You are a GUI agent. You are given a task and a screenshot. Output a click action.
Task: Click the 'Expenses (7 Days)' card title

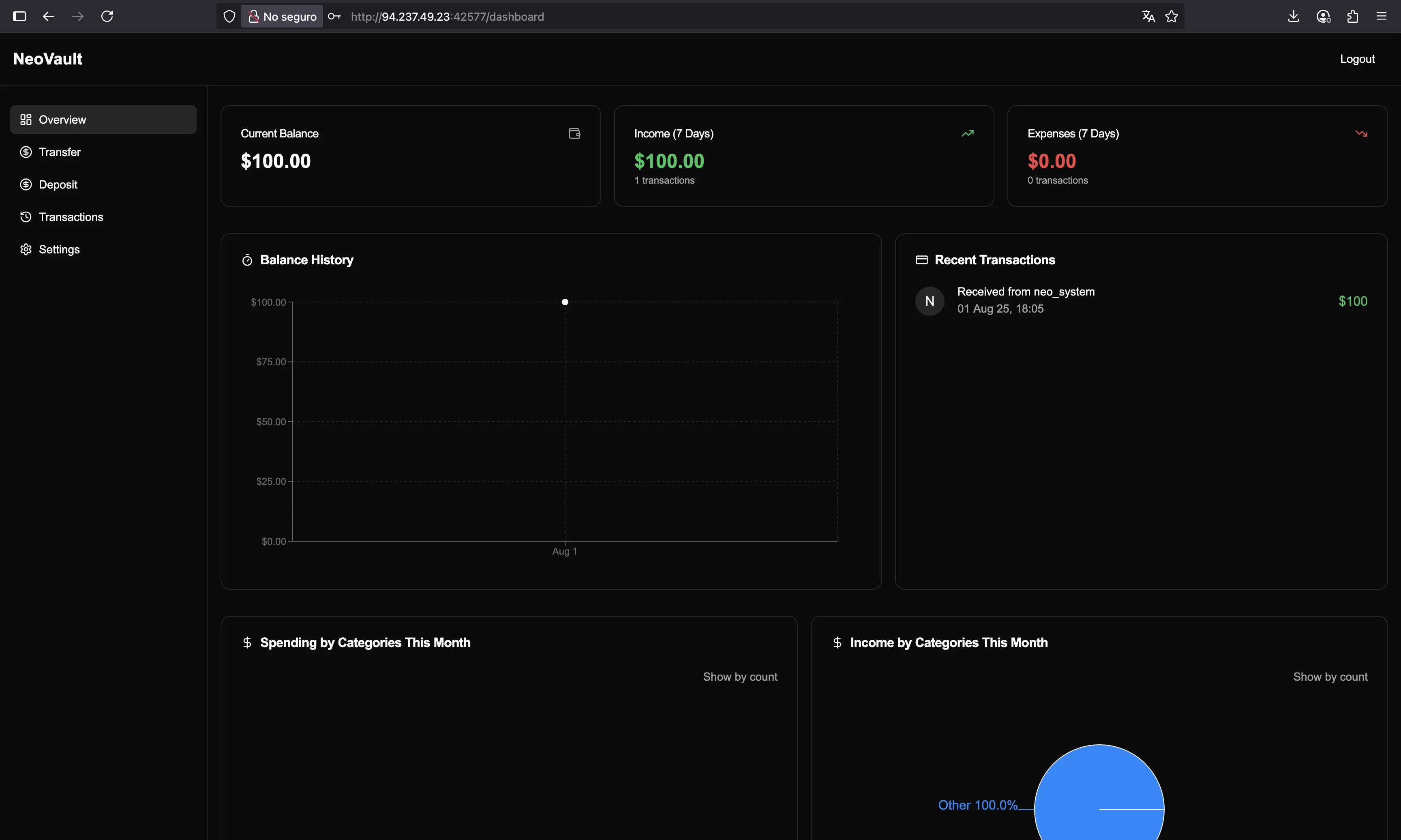[x=1073, y=134]
